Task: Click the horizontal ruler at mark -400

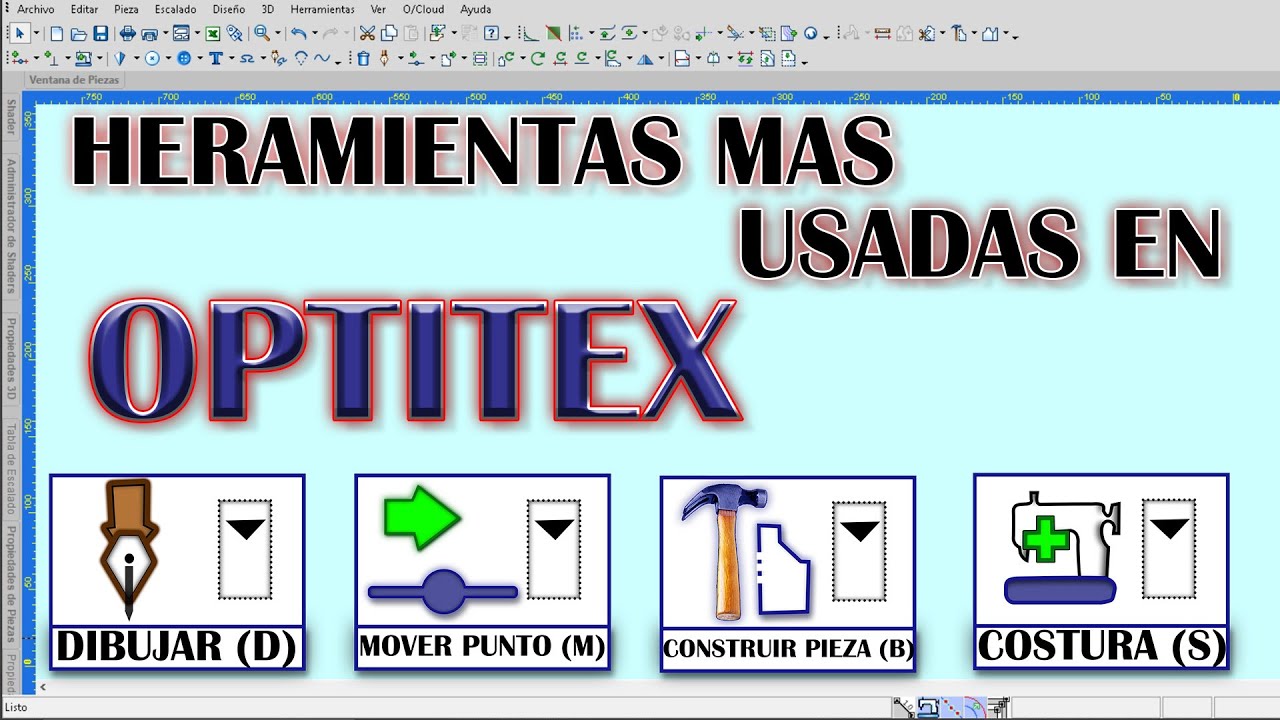Action: [631, 97]
